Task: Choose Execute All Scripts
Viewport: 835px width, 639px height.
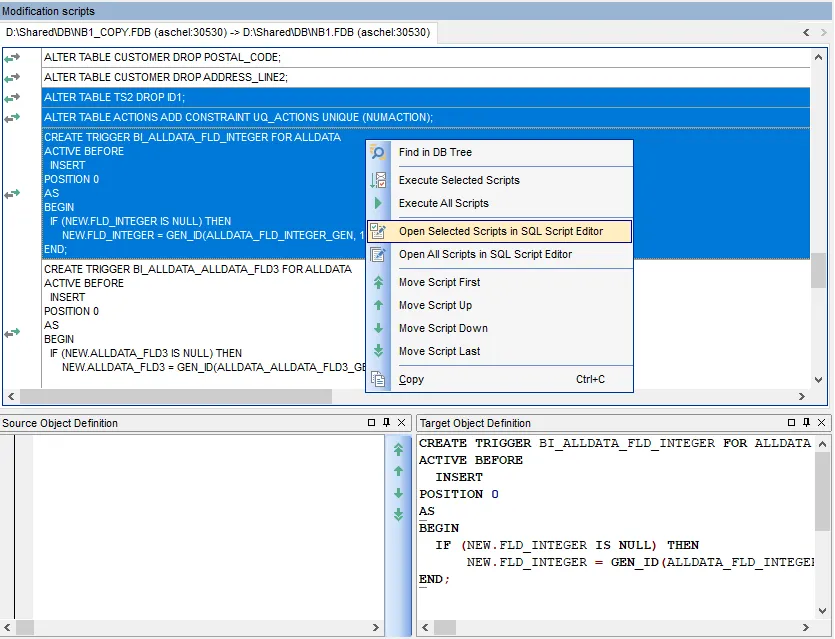Action: click(x=500, y=203)
